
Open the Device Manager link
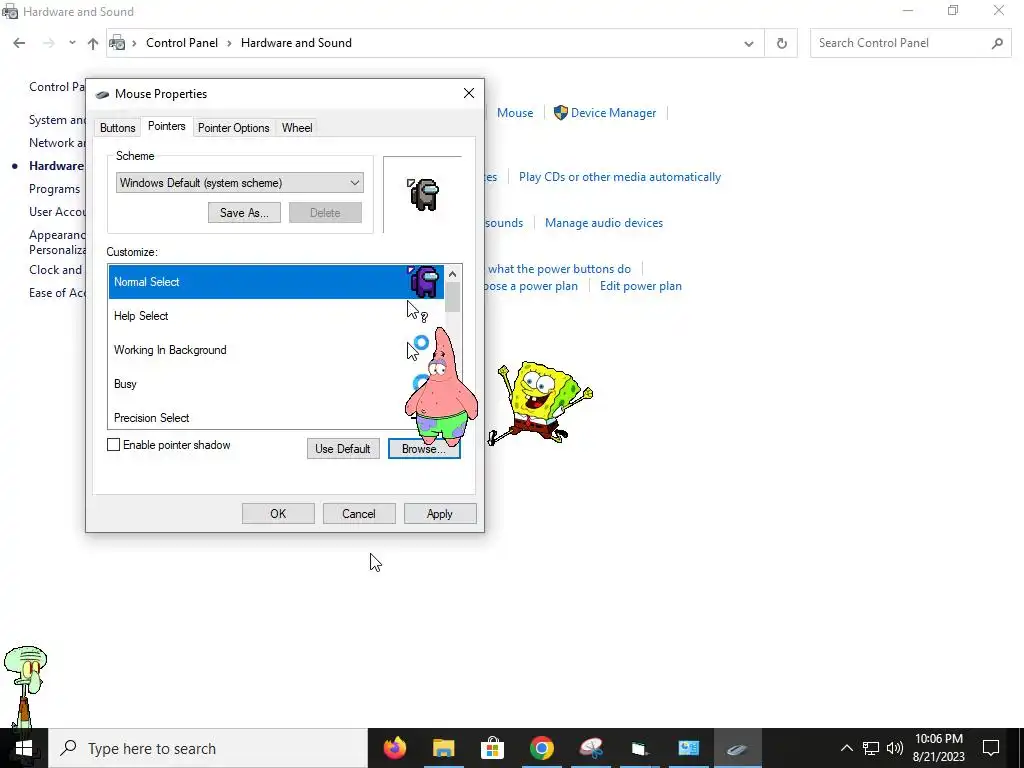(x=613, y=113)
